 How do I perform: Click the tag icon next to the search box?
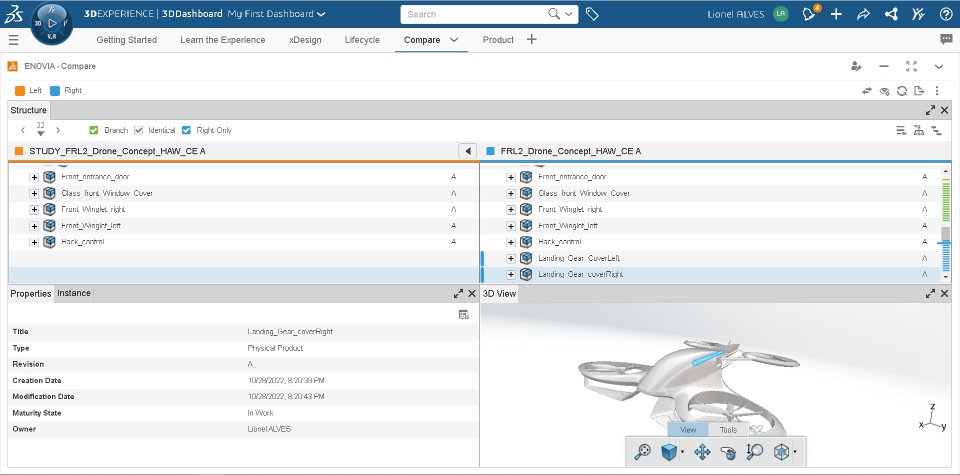point(592,14)
